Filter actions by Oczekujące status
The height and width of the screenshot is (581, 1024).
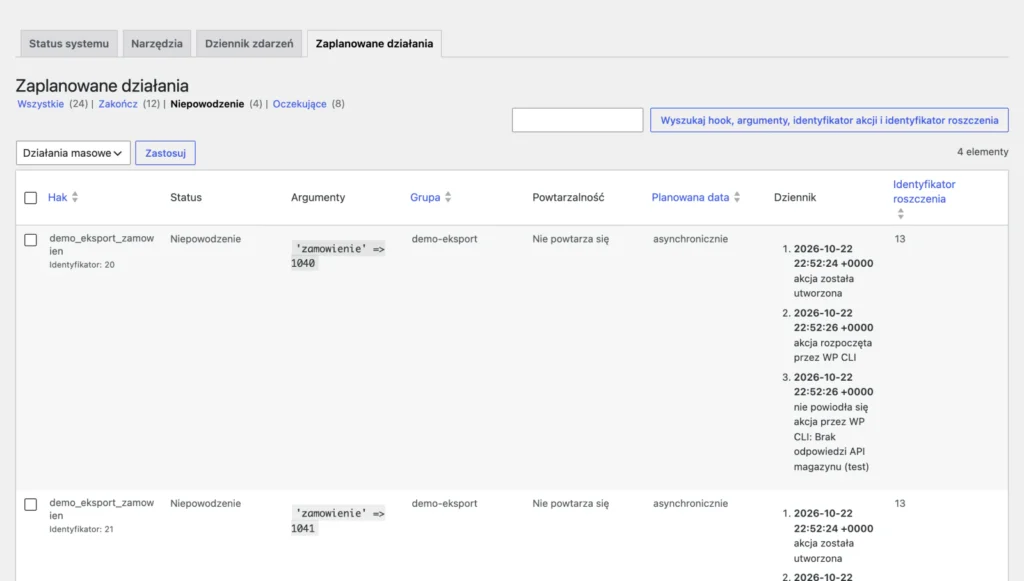tap(299, 104)
